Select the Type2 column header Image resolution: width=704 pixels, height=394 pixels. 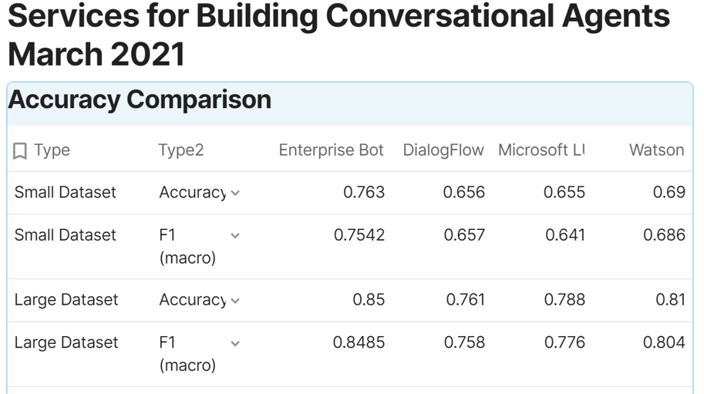(x=181, y=150)
